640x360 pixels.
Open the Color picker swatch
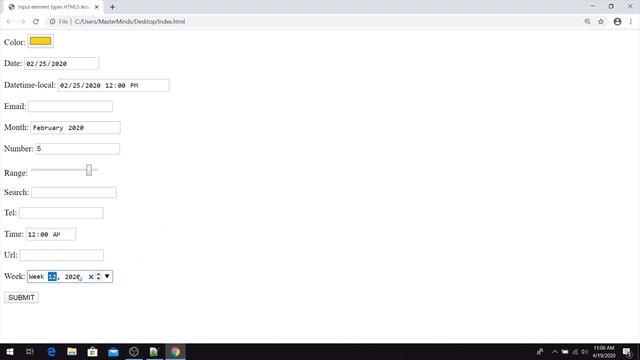(40, 41)
